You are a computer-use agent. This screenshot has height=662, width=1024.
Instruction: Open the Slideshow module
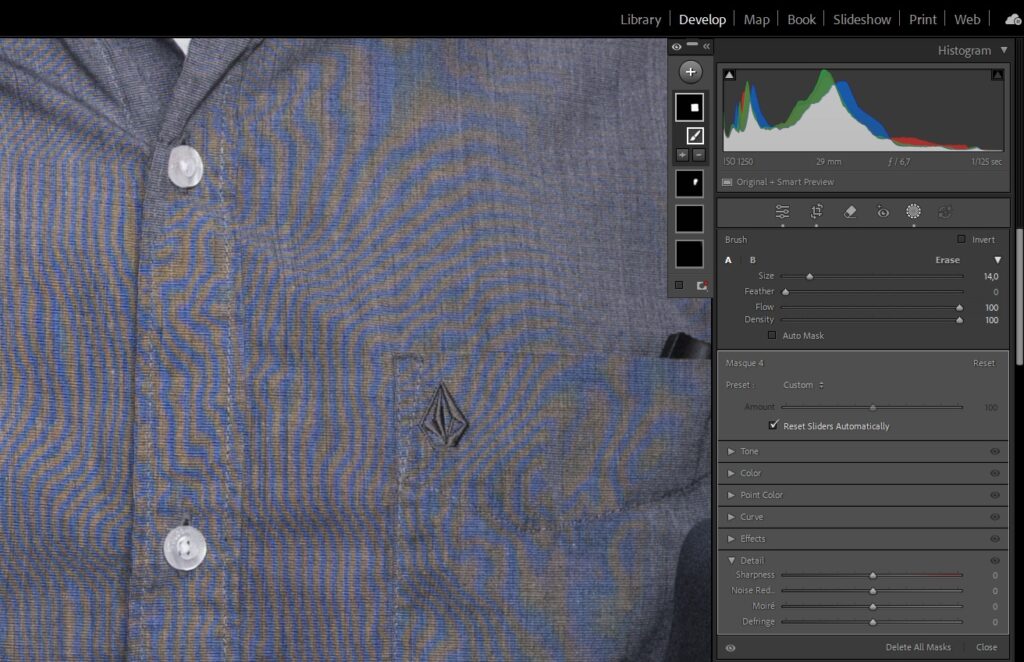[x=861, y=19]
